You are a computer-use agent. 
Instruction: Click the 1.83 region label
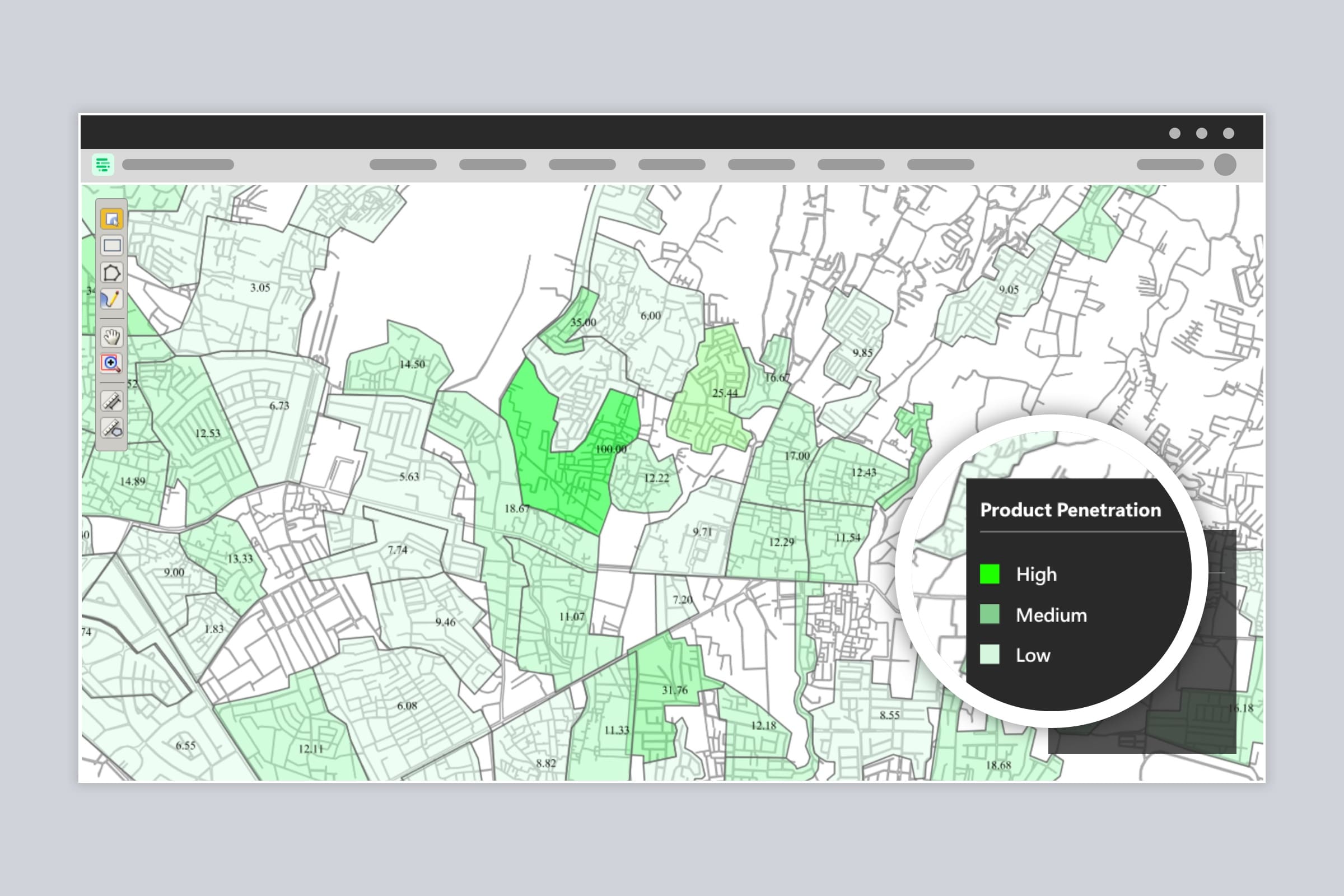click(214, 628)
